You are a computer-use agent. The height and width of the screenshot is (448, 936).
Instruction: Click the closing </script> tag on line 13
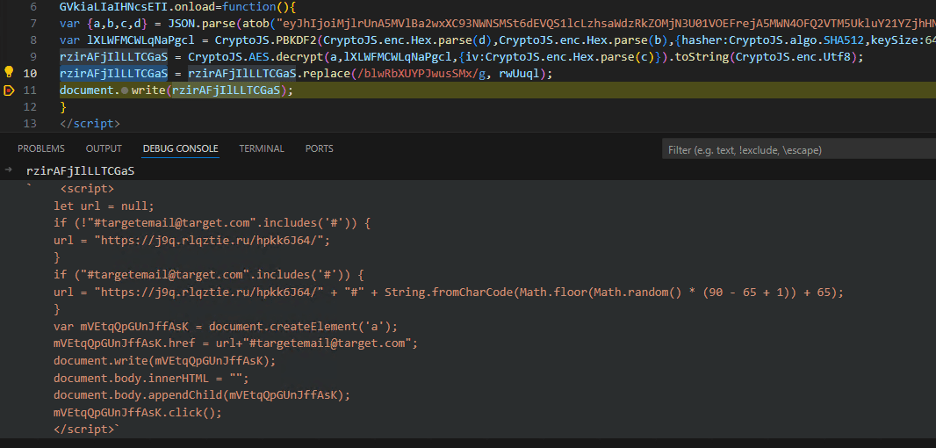pos(90,124)
